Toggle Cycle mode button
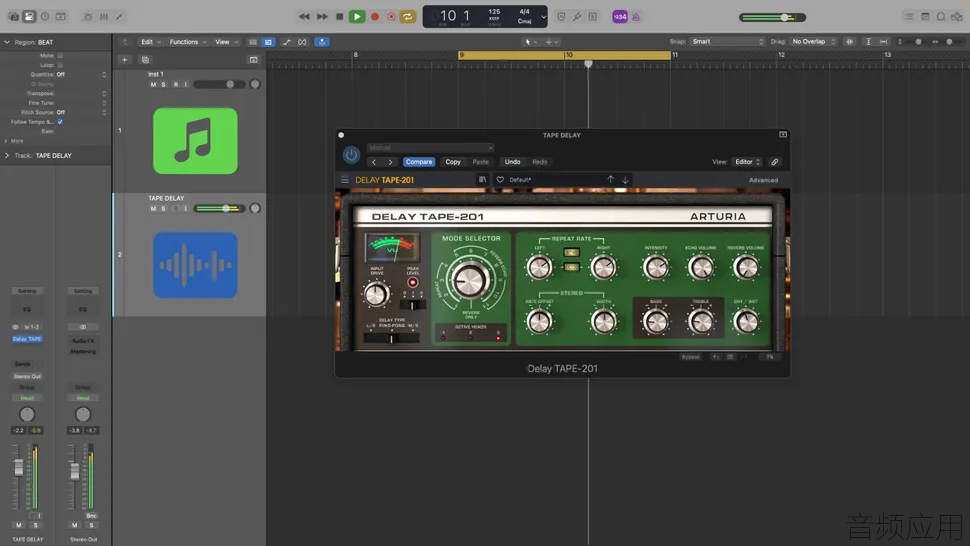 click(408, 17)
